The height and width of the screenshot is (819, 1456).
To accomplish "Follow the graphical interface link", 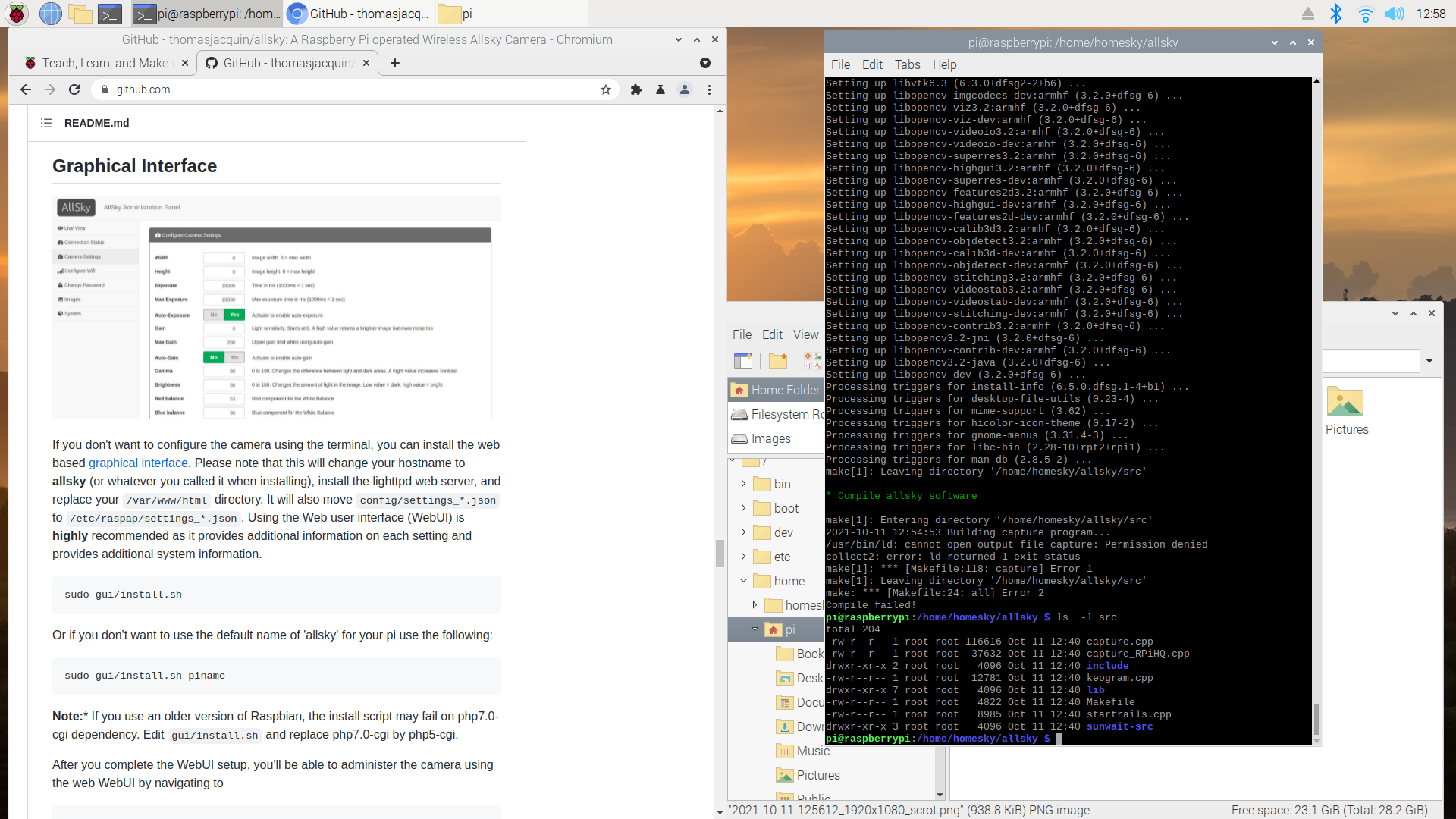I will tap(138, 463).
